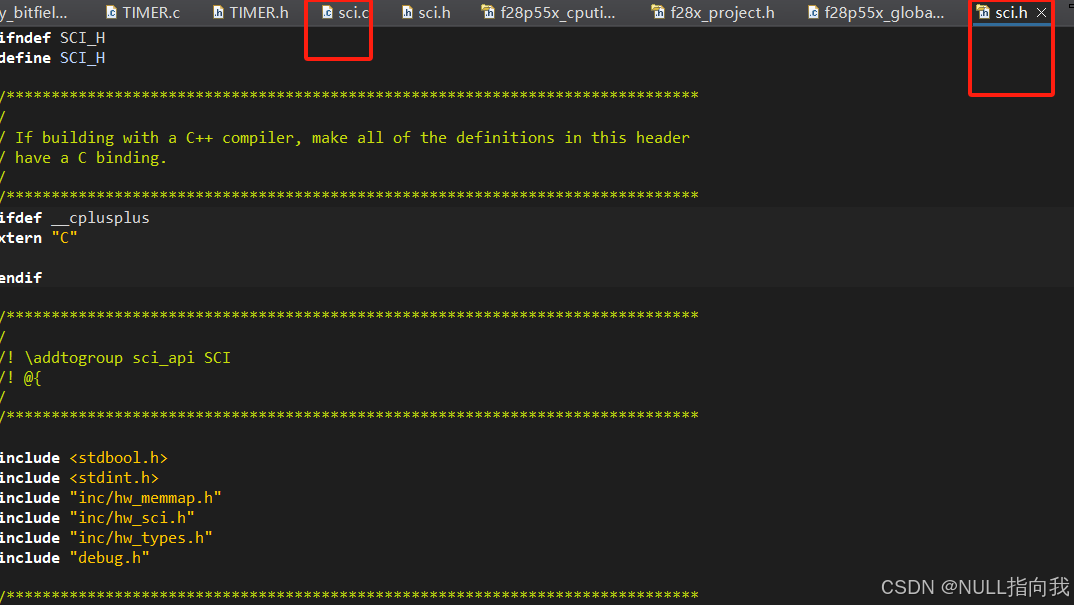Place cursor on 'define SCI_H' line
The image size is (1074, 605).
pyautogui.click(x=52, y=58)
